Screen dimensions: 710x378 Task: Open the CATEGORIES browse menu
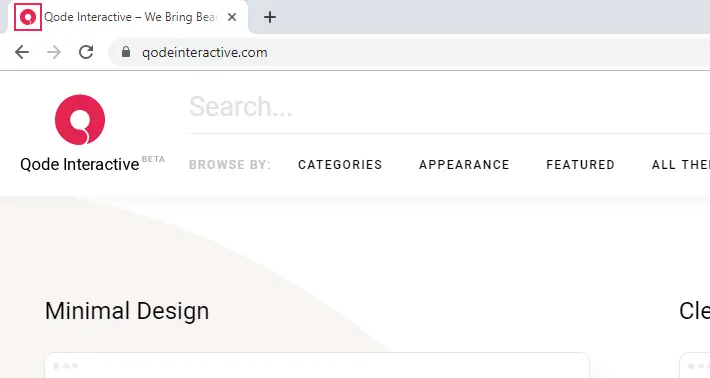(x=340, y=165)
